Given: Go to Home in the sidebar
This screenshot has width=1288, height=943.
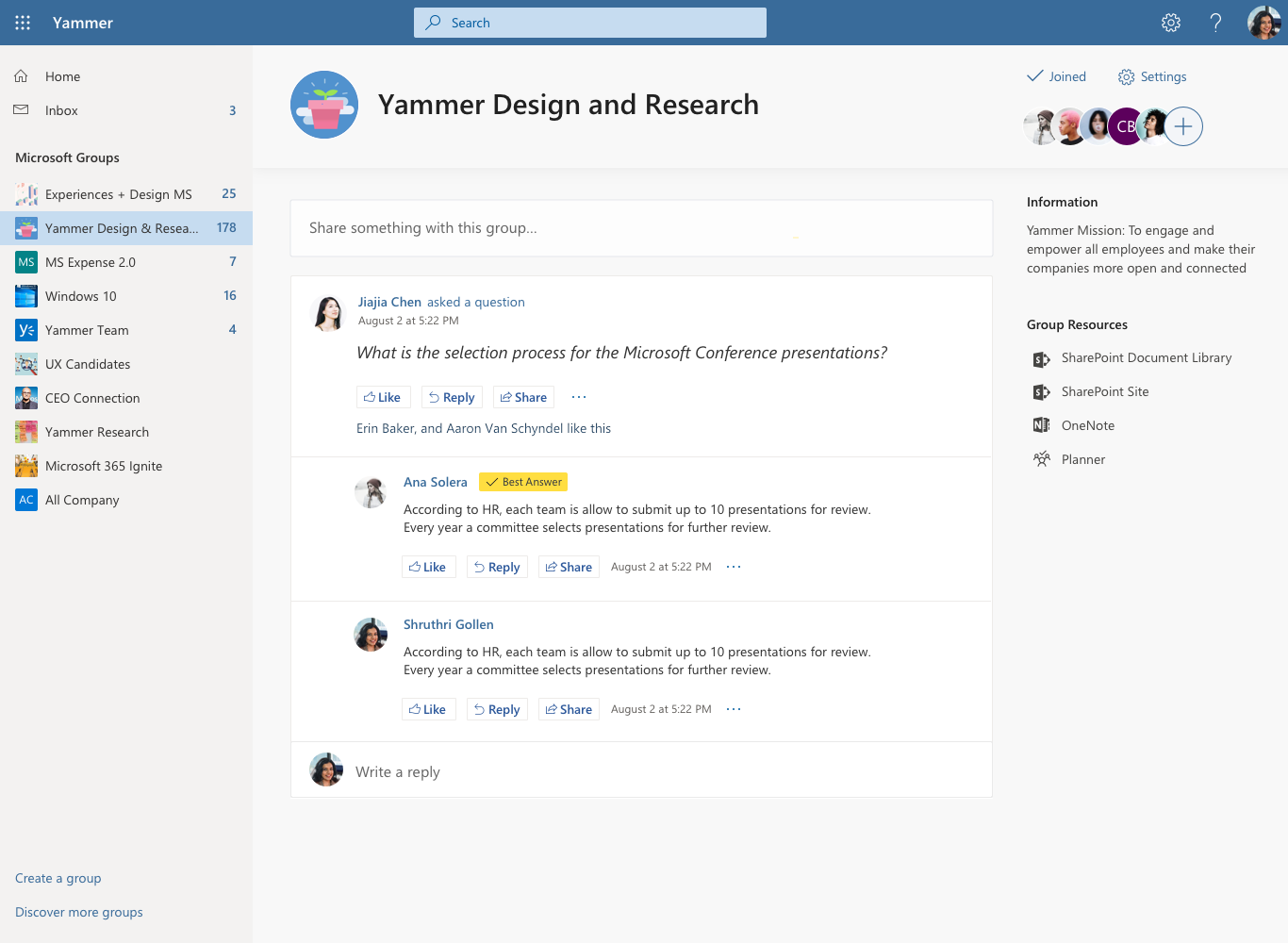Looking at the screenshot, I should 126,76.
